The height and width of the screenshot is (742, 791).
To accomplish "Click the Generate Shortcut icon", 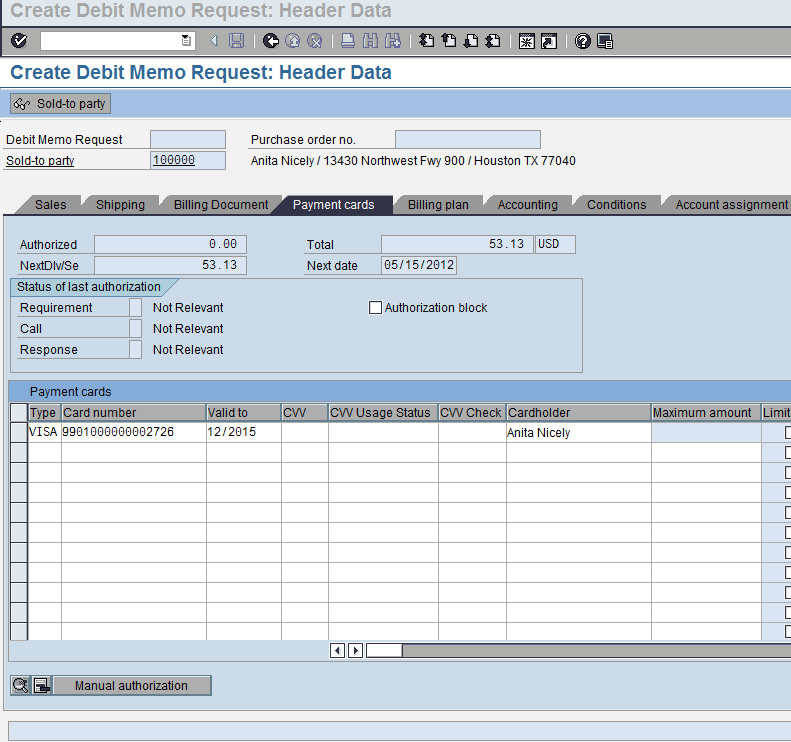I will point(549,41).
